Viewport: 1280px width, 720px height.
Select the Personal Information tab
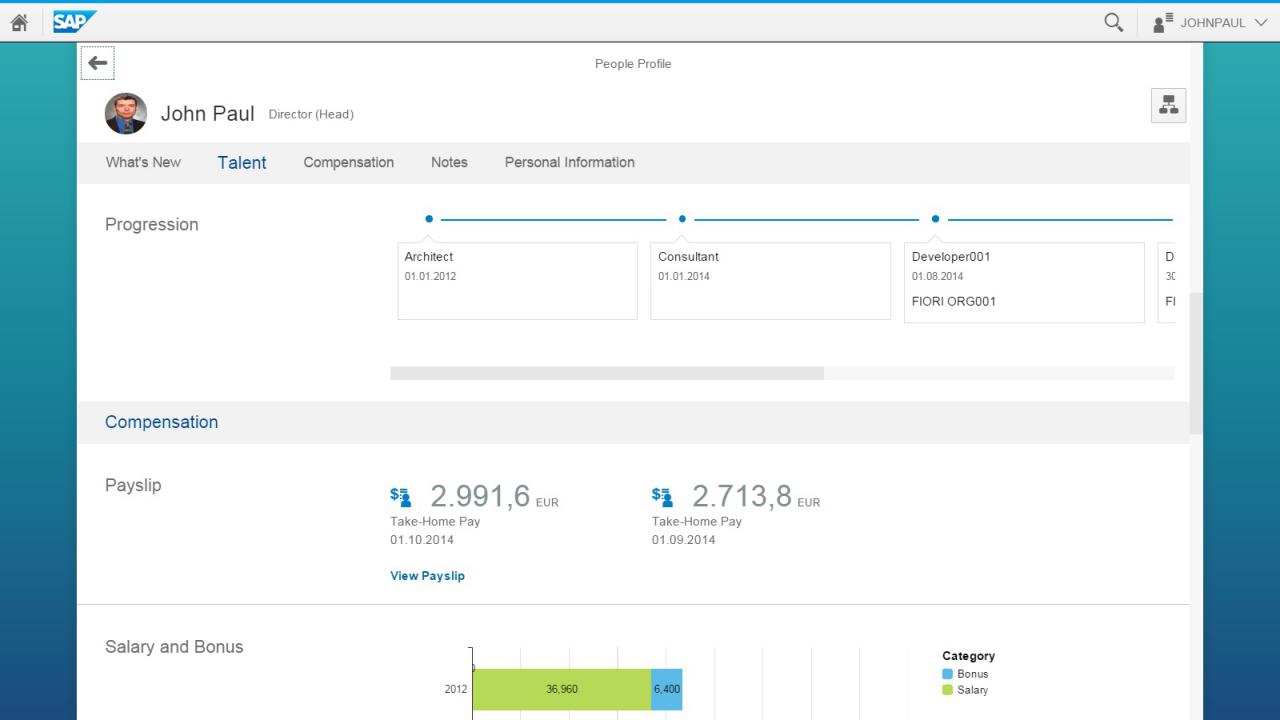click(x=569, y=162)
